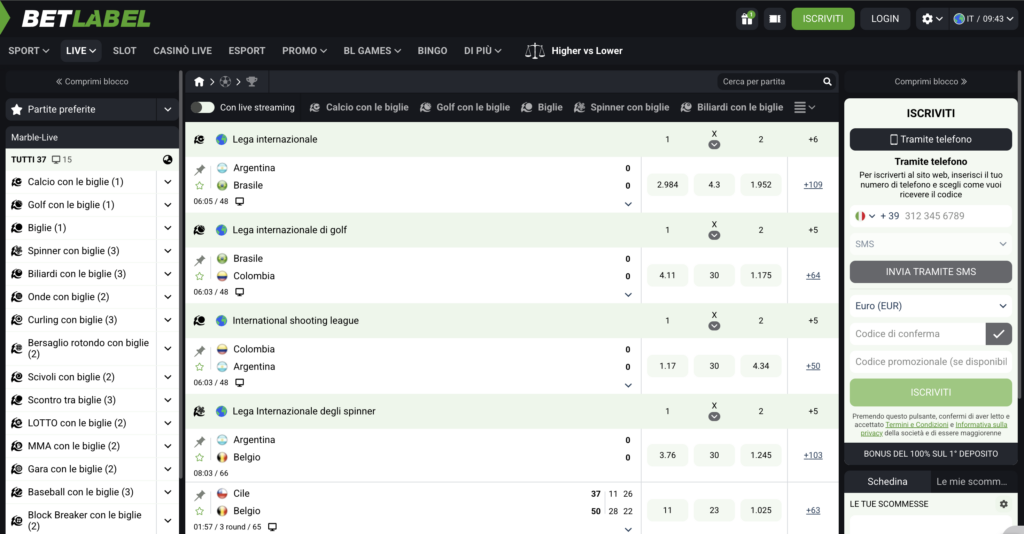The height and width of the screenshot is (534, 1024).
Task: Open live stream icon for Cile vs Belgio
Action: pyautogui.click(x=272, y=527)
